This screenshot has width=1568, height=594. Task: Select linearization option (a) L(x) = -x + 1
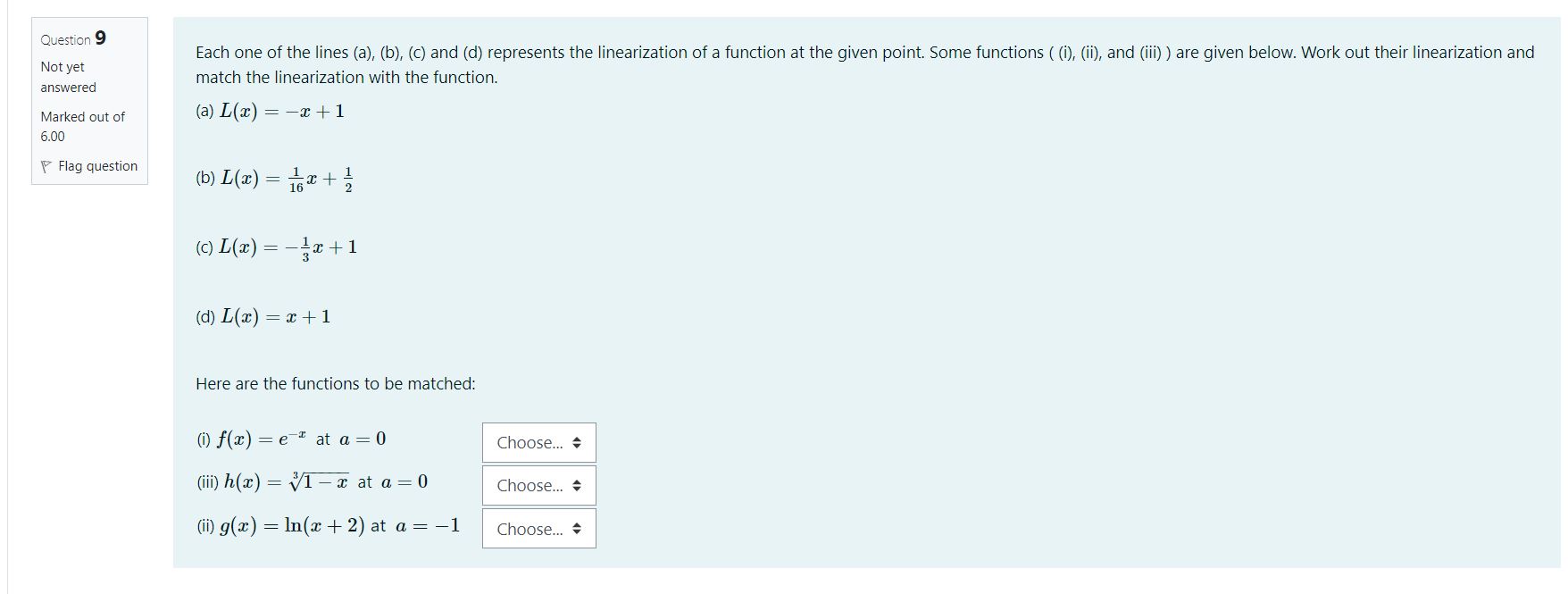pyautogui.click(x=270, y=109)
